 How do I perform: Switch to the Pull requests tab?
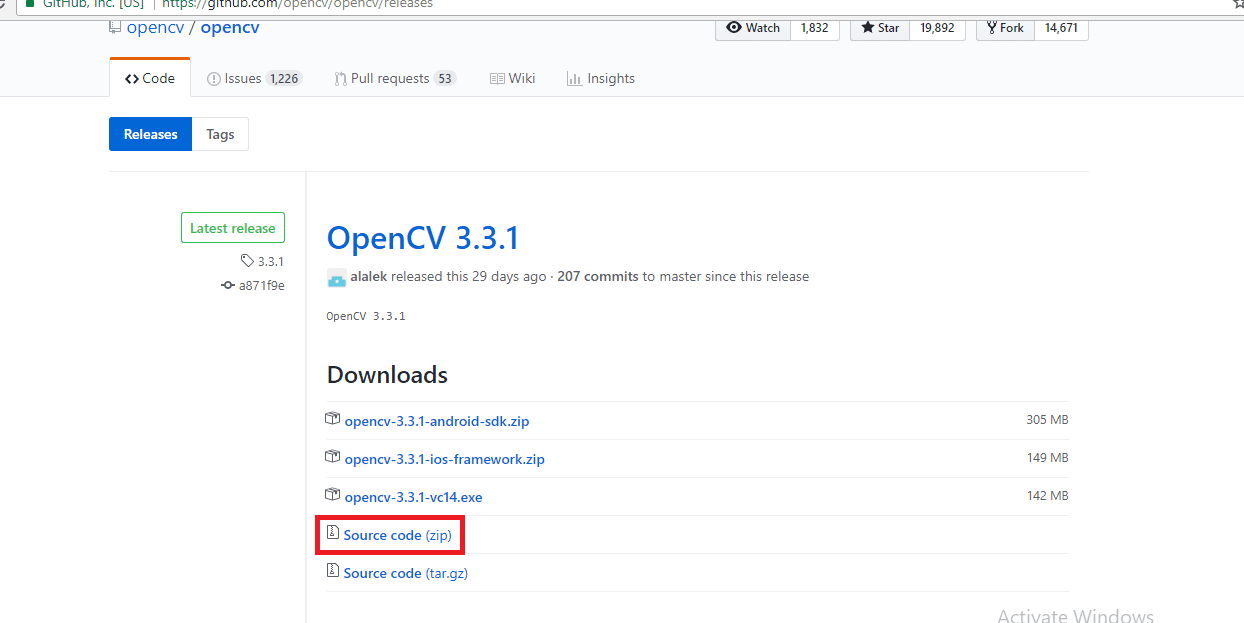[x=395, y=78]
